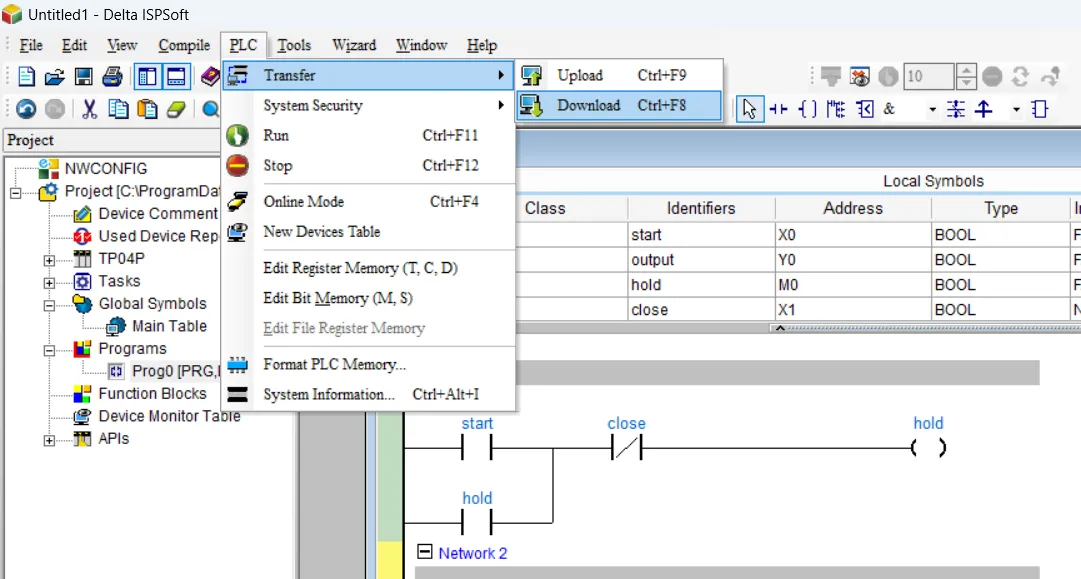1081x579 pixels.
Task: Cut selection using scissors icon
Action: pyautogui.click(x=89, y=109)
